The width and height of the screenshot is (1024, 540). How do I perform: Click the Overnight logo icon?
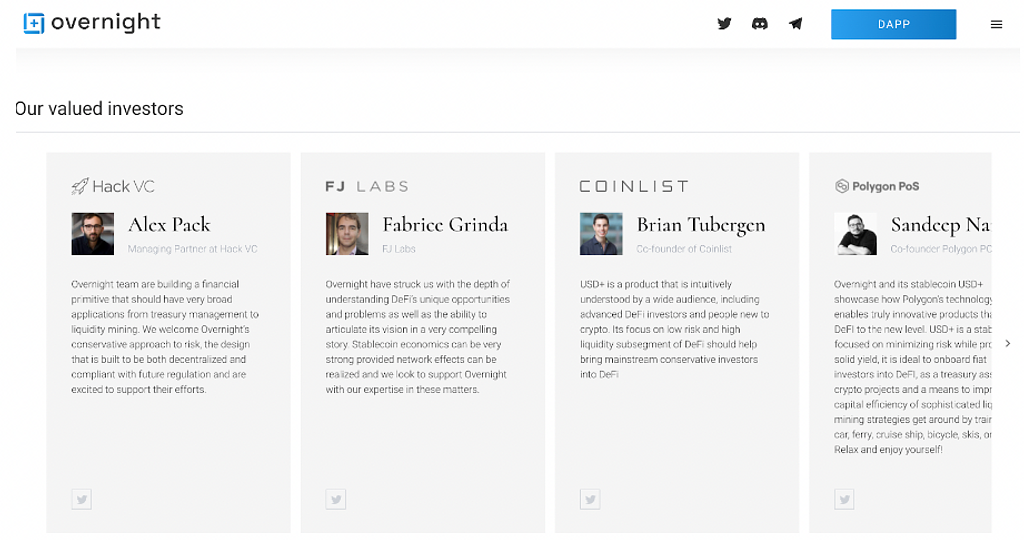[x=34, y=23]
